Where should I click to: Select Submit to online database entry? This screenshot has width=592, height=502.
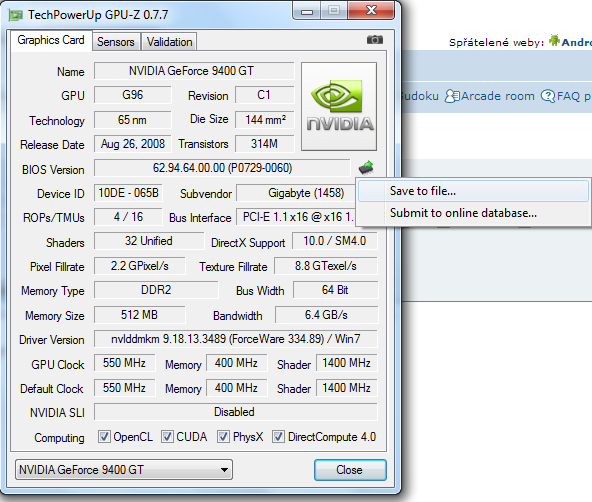click(473, 213)
